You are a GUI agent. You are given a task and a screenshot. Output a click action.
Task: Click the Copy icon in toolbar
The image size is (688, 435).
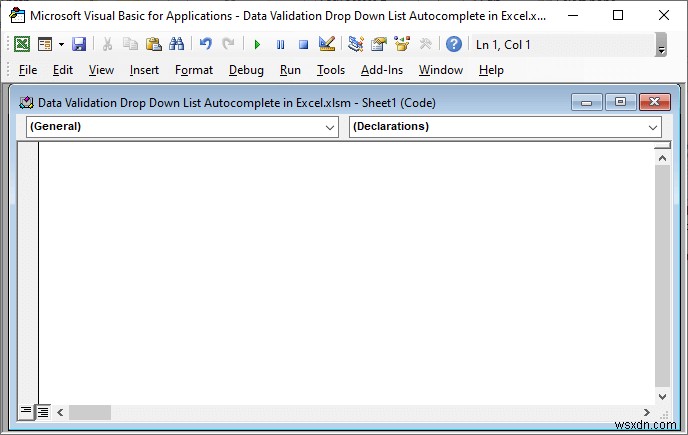click(130, 44)
